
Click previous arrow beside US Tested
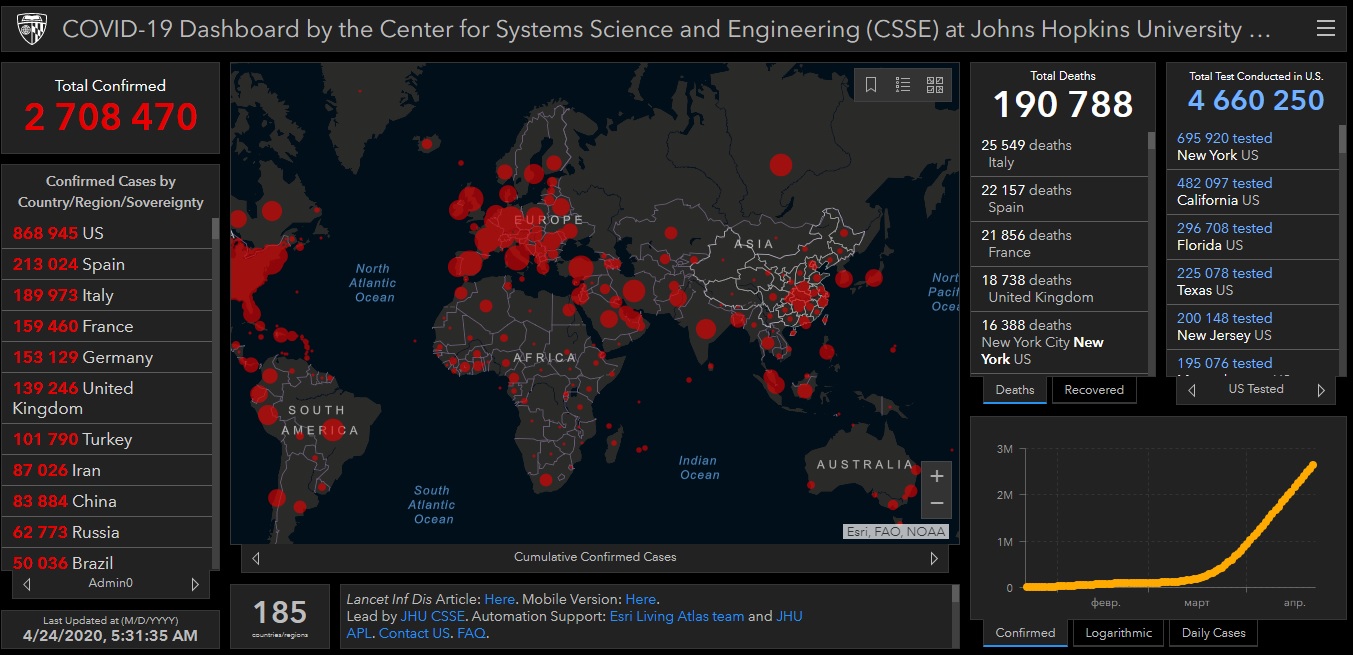1191,390
